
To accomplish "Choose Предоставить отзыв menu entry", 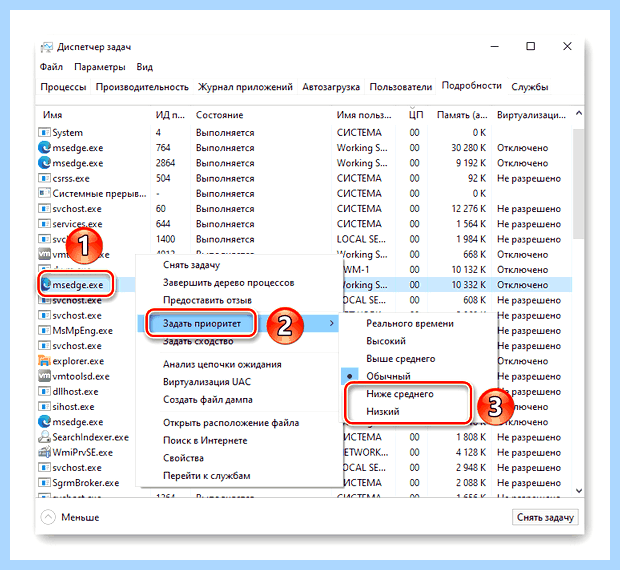I will pyautogui.click(x=207, y=300).
